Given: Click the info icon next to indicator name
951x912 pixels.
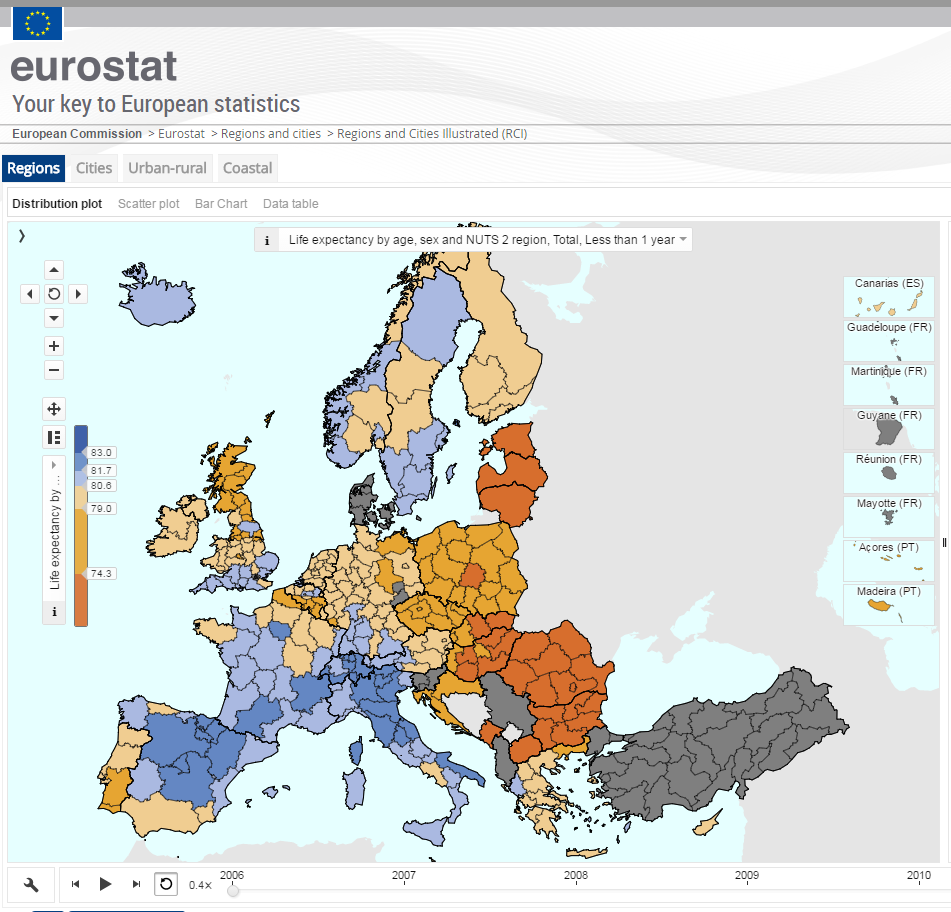Looking at the screenshot, I should [x=266, y=239].
